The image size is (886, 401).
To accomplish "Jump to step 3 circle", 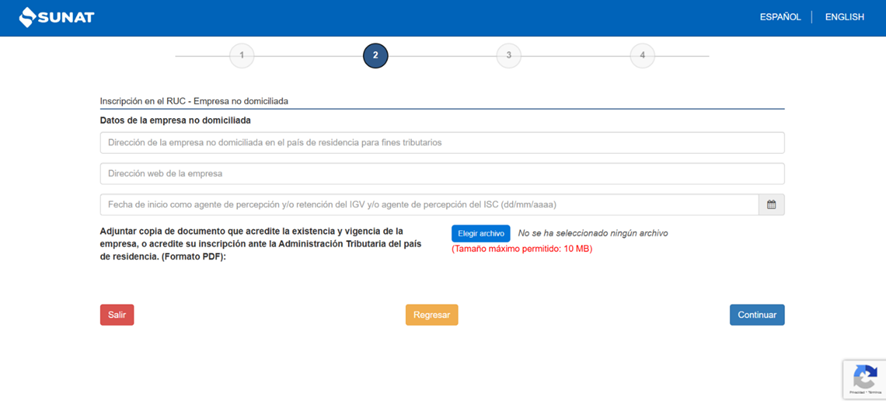I will point(508,55).
